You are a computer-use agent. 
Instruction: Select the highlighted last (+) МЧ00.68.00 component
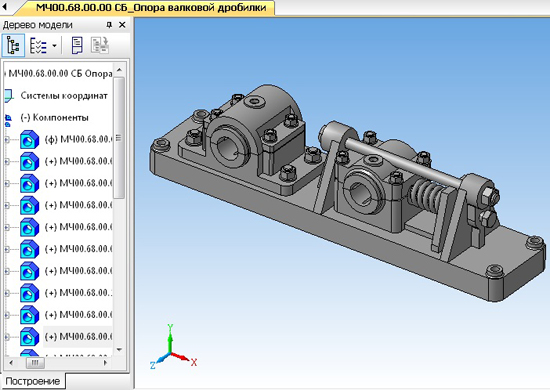coord(78,337)
